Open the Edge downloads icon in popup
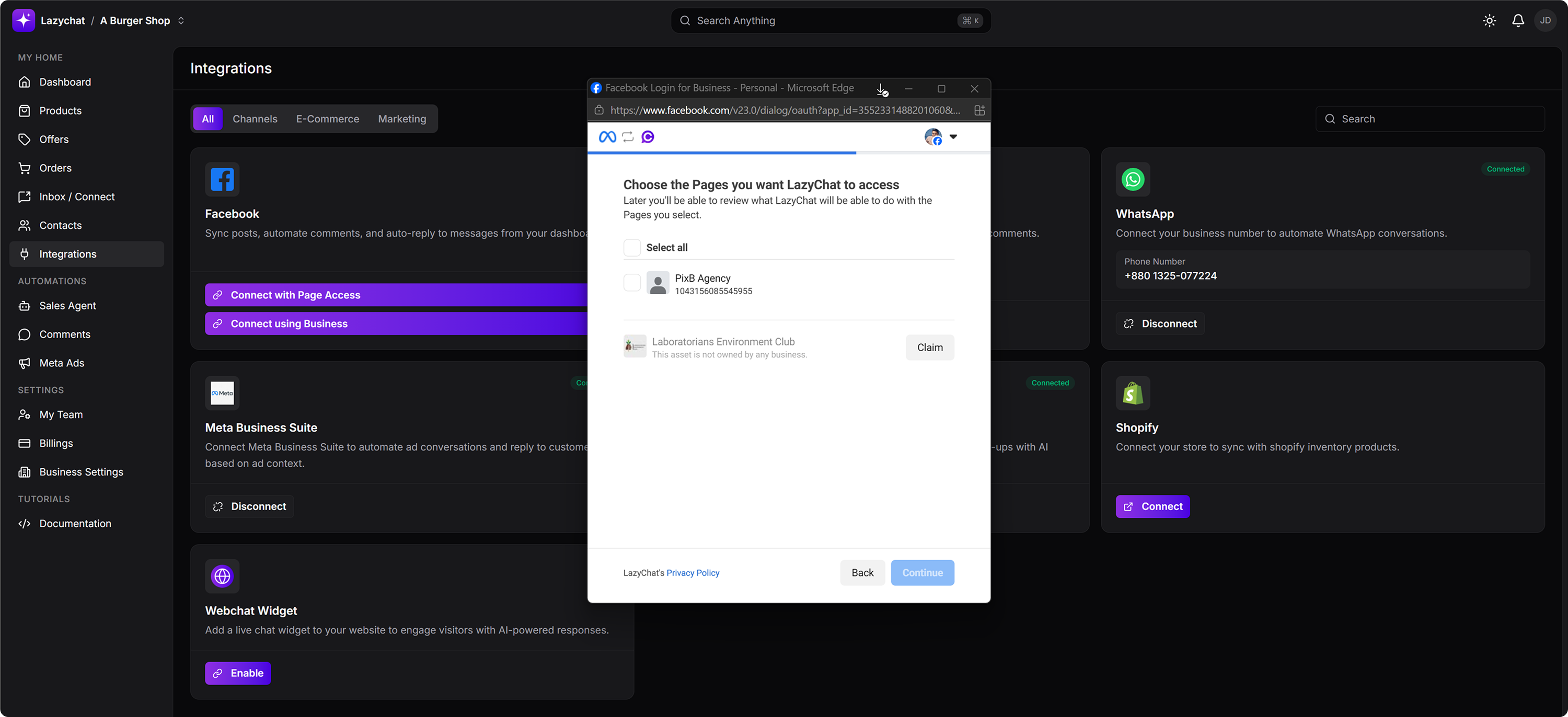This screenshot has width=1568, height=717. [881, 89]
